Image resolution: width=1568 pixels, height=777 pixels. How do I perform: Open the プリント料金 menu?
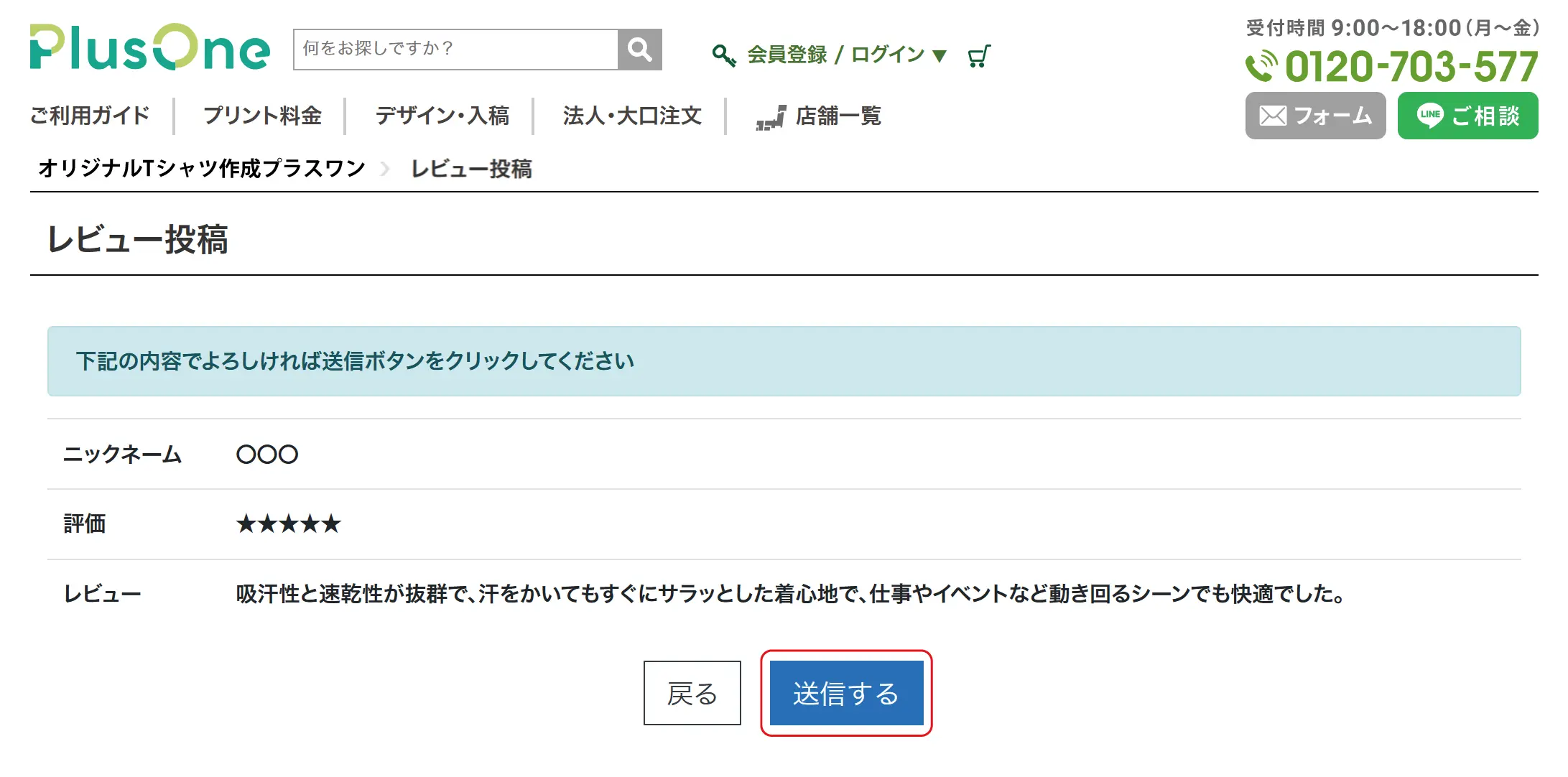(262, 116)
